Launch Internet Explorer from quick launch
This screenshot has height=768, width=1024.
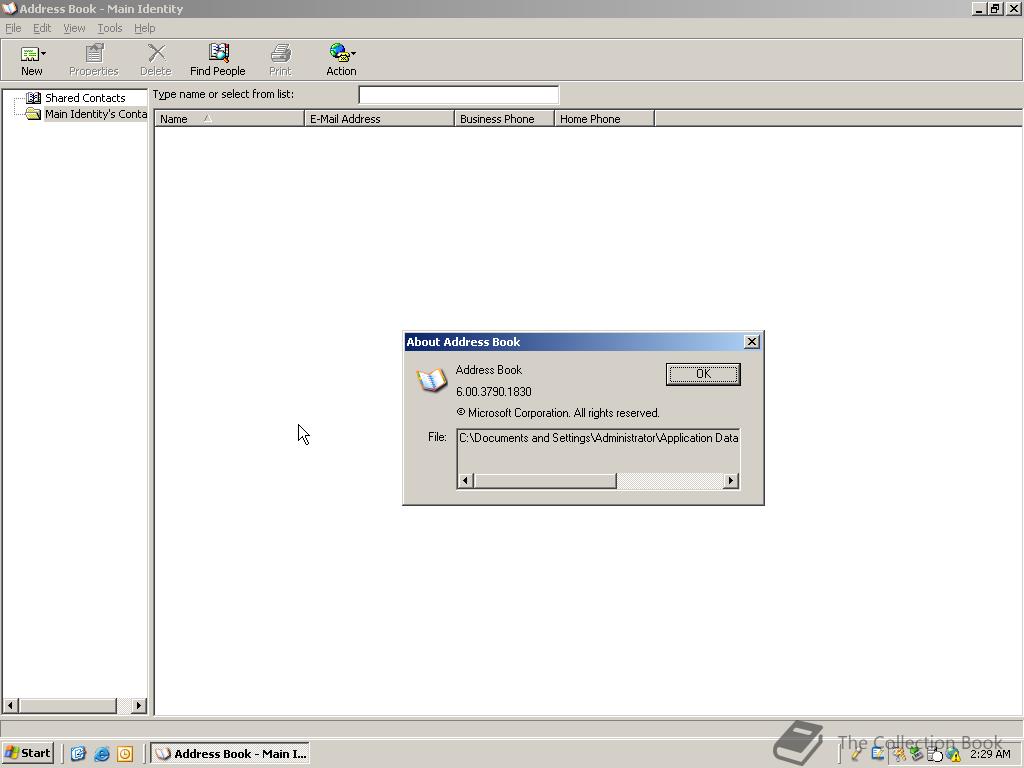tap(102, 754)
